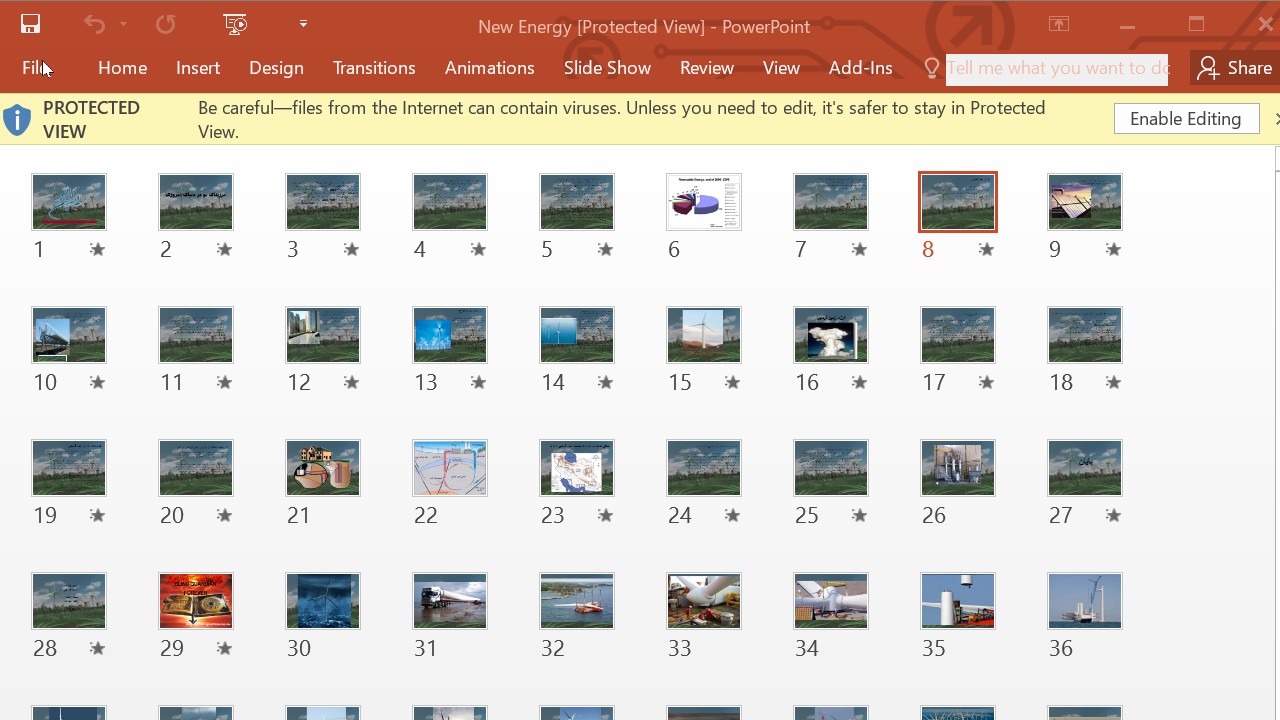Select slide 31 truck thumbnail
The image size is (1280, 720).
[x=450, y=600]
